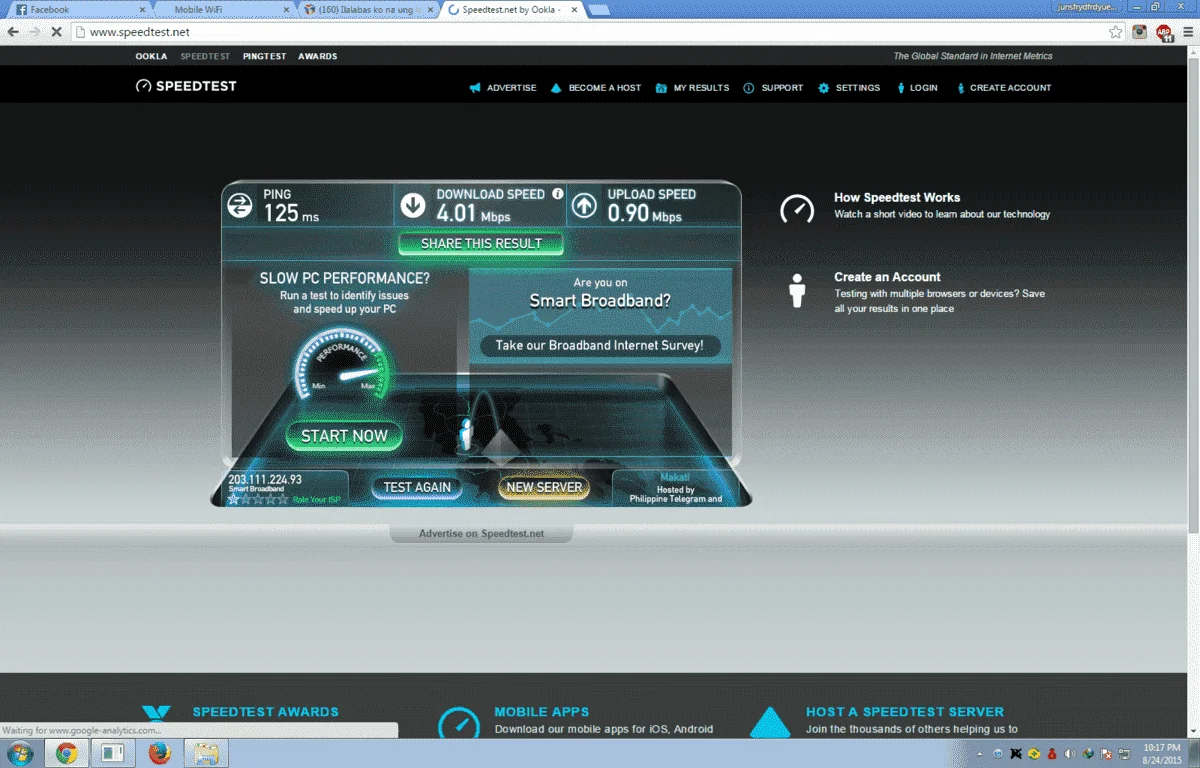
Task: Click the Login person icon
Action: pos(901,88)
